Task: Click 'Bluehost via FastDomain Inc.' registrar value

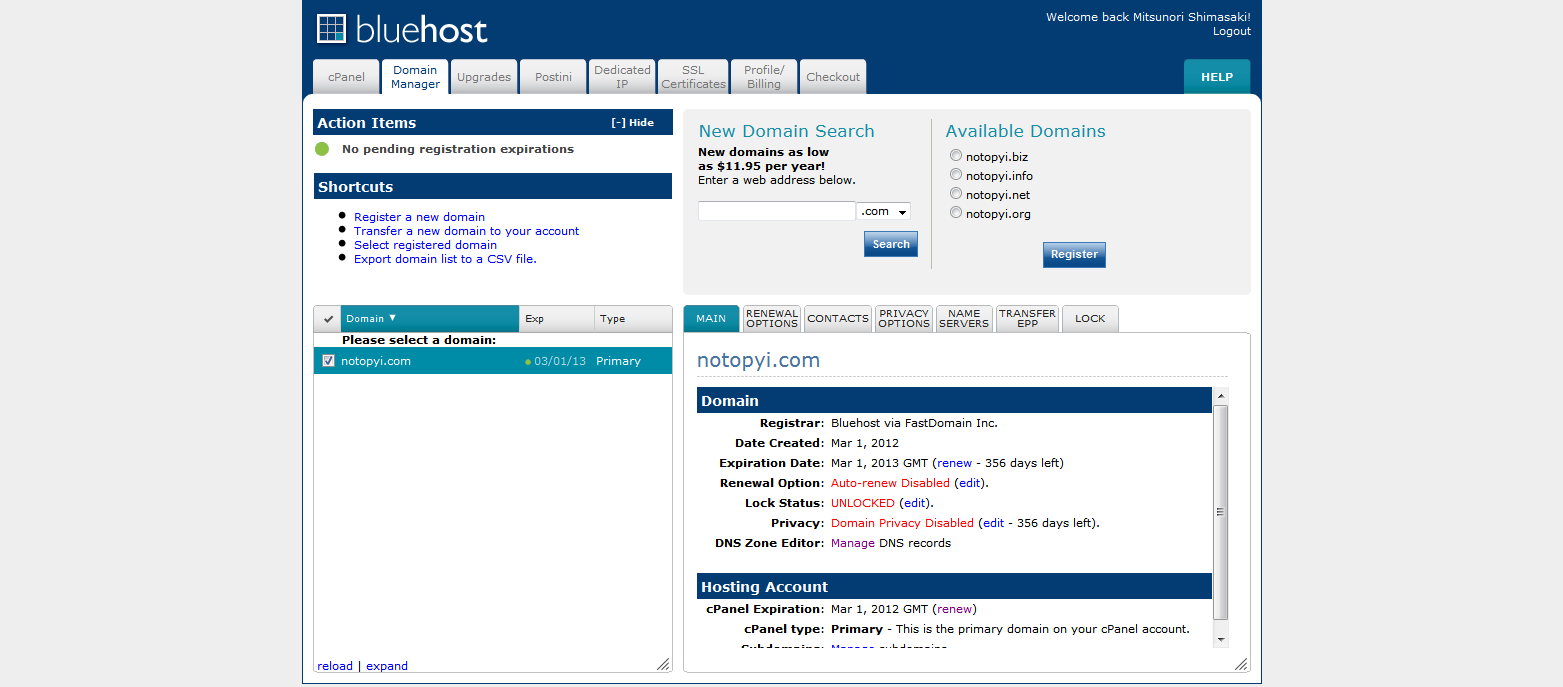Action: 914,423
